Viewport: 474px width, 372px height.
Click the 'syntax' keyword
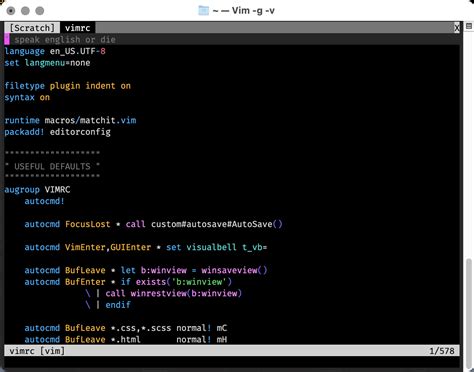point(19,97)
